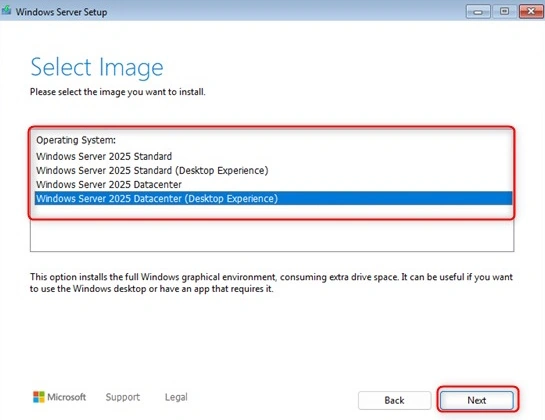545x420 pixels.
Task: Click the Microsoft four-color squares logo
Action: pyautogui.click(x=39, y=397)
